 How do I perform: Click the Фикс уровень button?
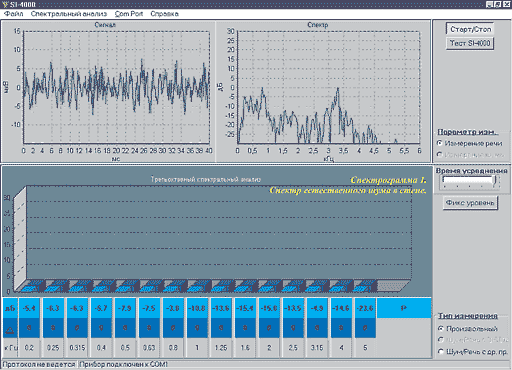[x=470, y=203]
